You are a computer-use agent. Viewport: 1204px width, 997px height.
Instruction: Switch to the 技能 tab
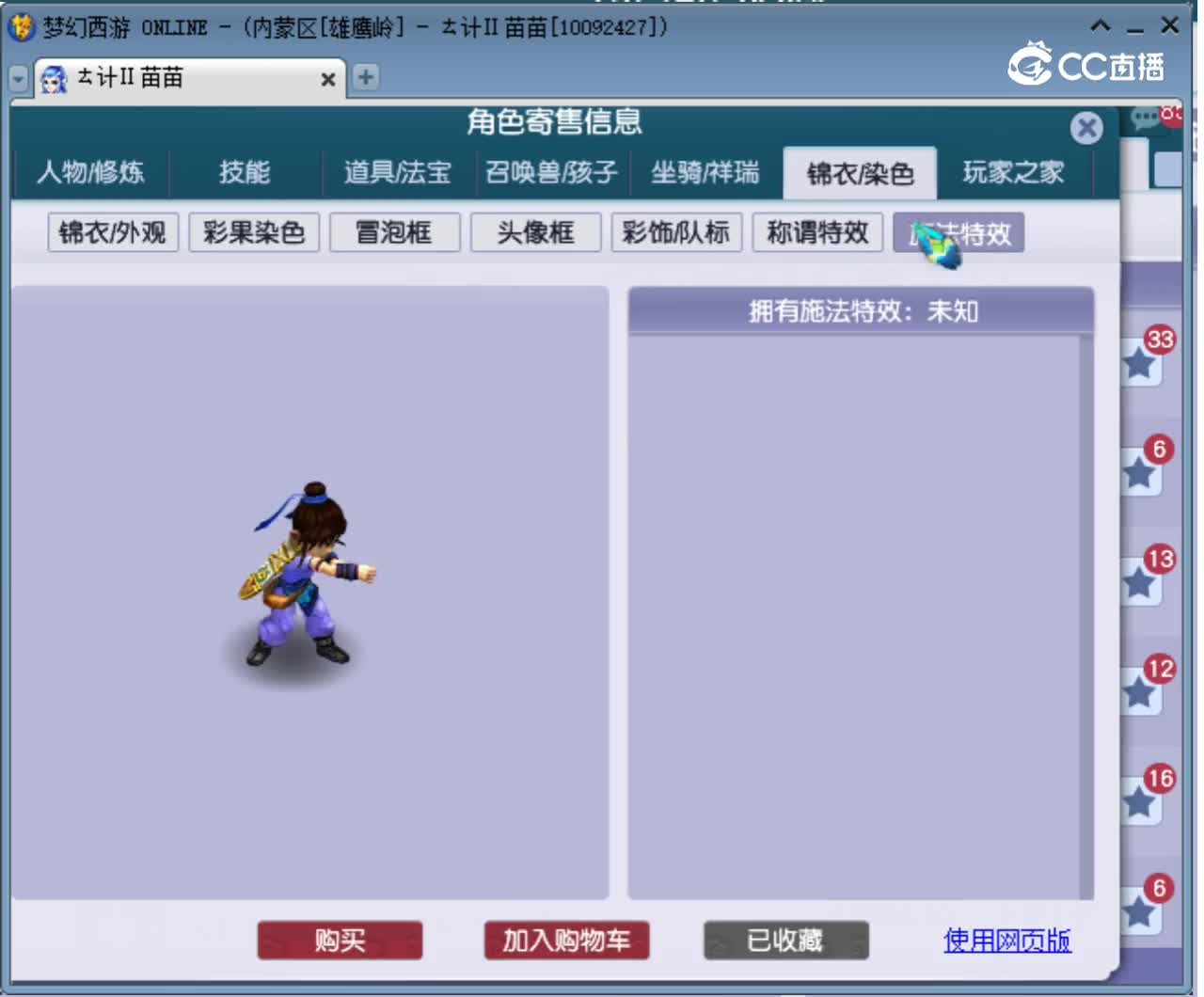coord(245,172)
